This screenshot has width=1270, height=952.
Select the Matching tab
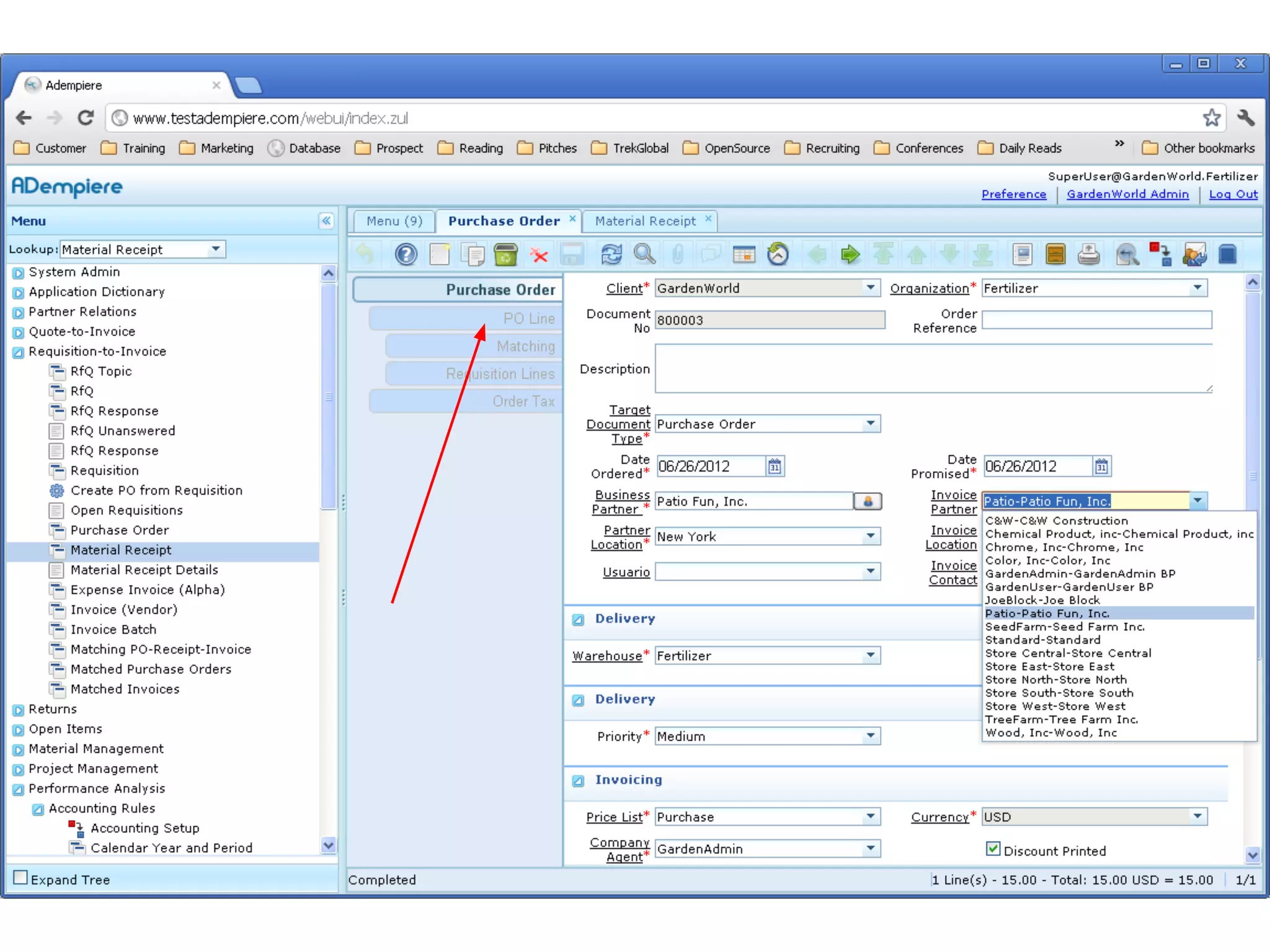click(x=474, y=346)
